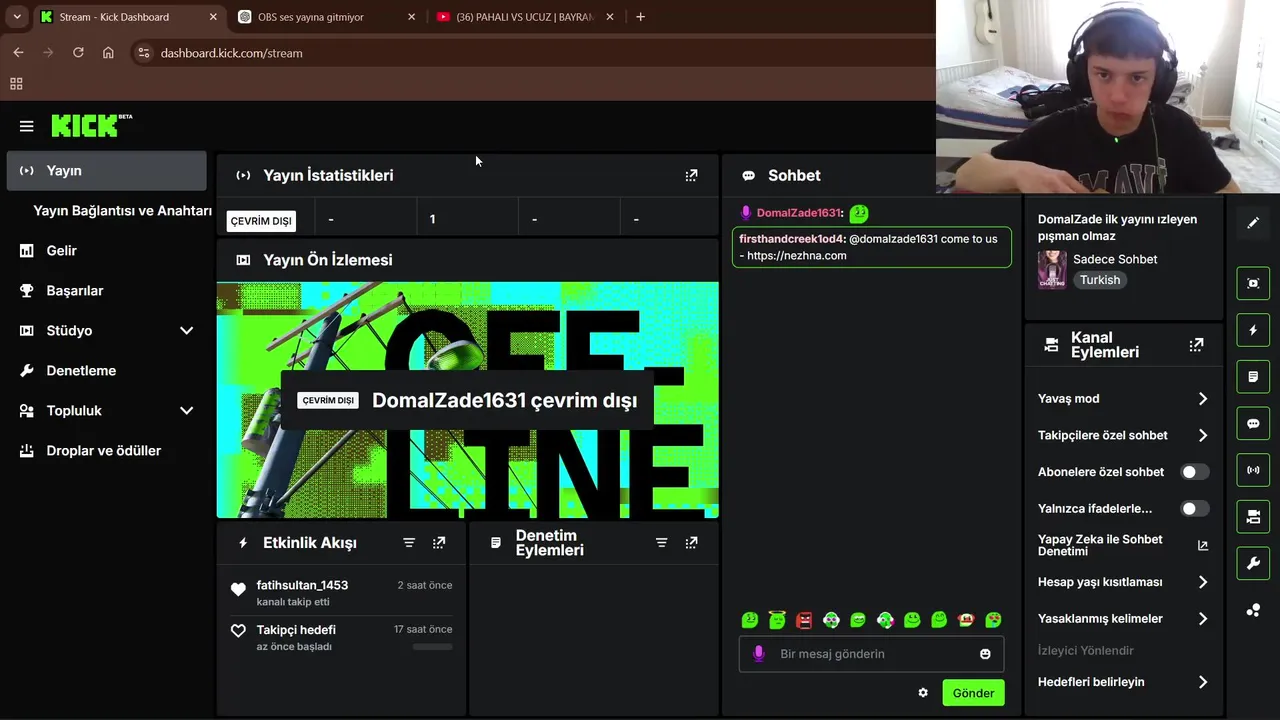Image resolution: width=1280 pixels, height=720 pixels.
Task: Click the browser address bar URL
Action: coord(231,53)
